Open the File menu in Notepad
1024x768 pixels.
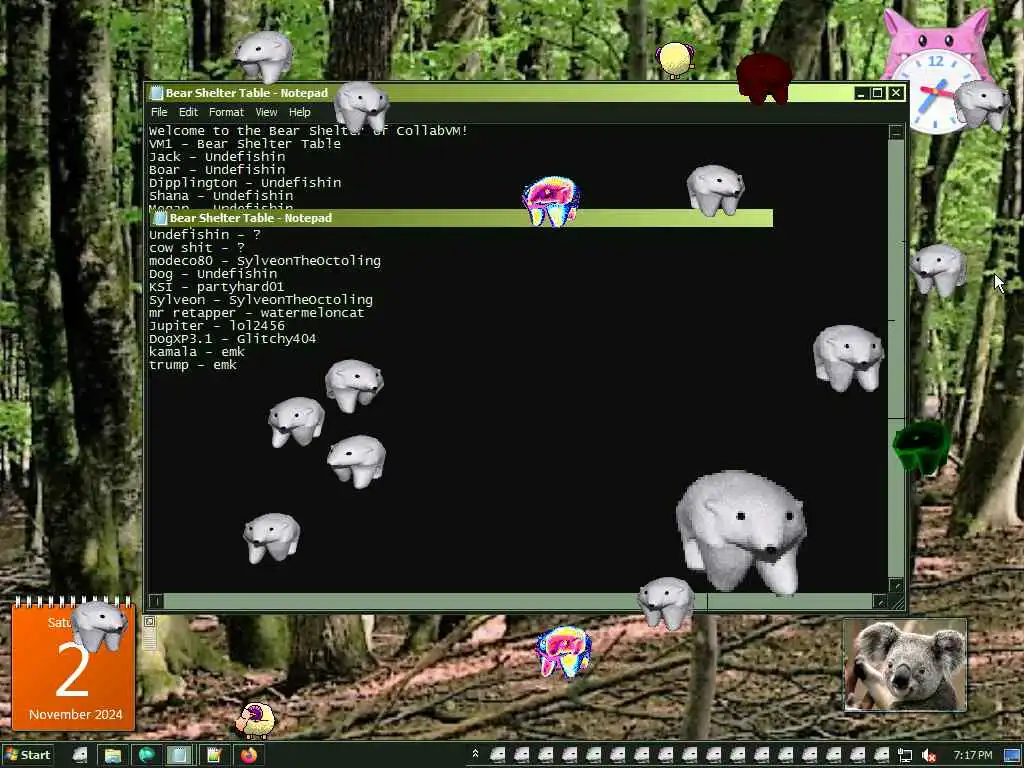(159, 112)
